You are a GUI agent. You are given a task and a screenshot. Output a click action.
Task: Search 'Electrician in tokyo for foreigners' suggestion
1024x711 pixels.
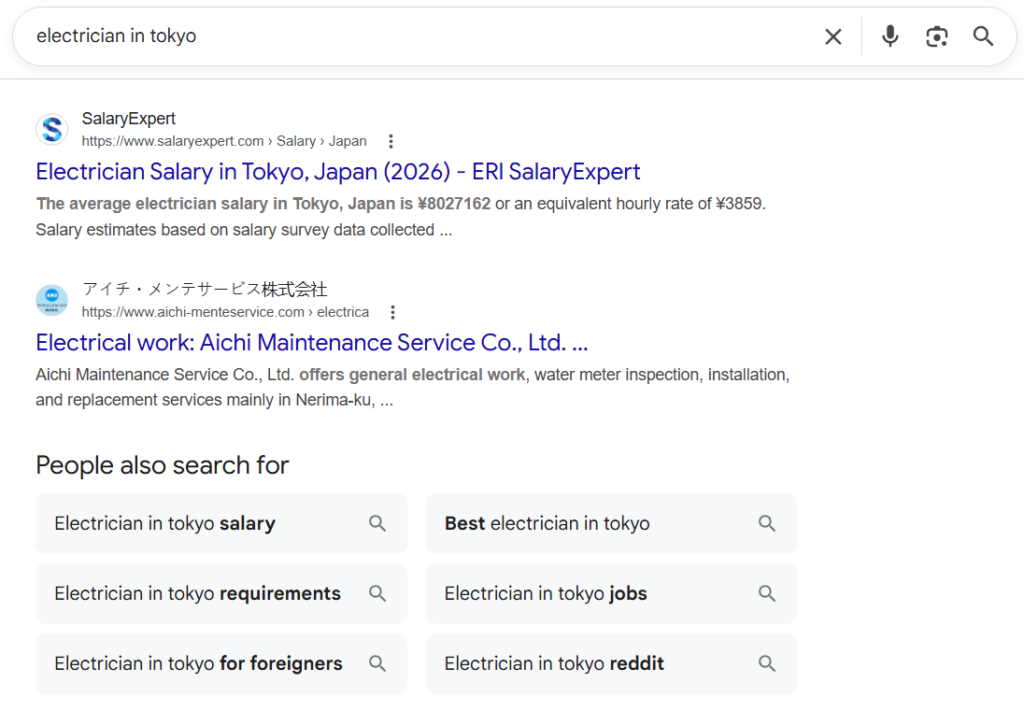[221, 663]
